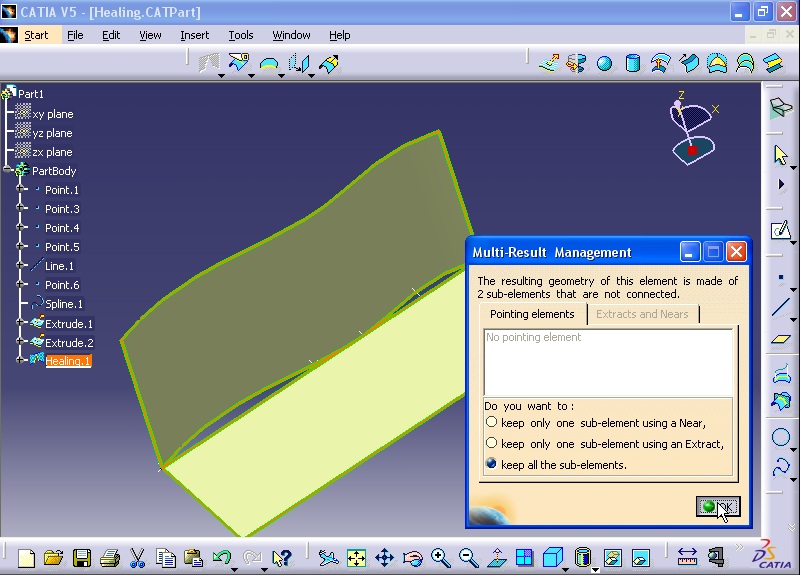Select the Part1 root node

click(31, 94)
